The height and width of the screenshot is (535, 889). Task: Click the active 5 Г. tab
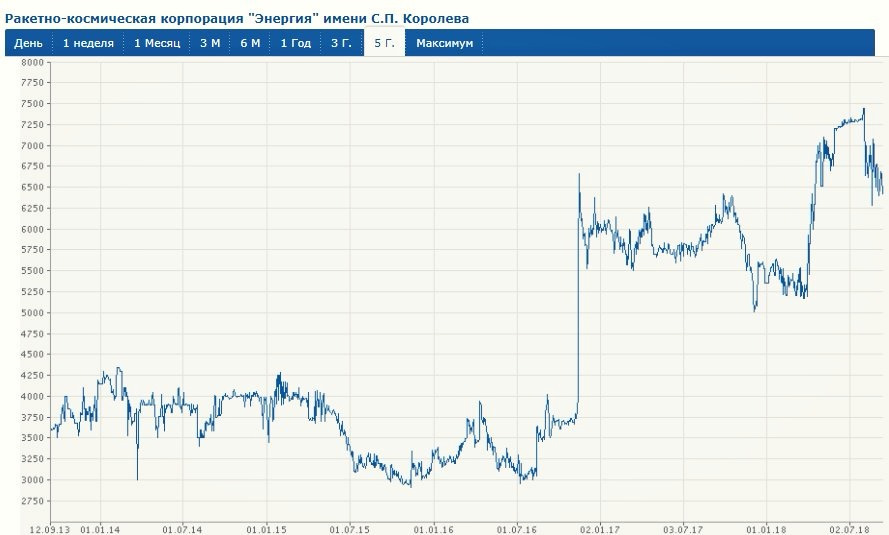point(384,43)
